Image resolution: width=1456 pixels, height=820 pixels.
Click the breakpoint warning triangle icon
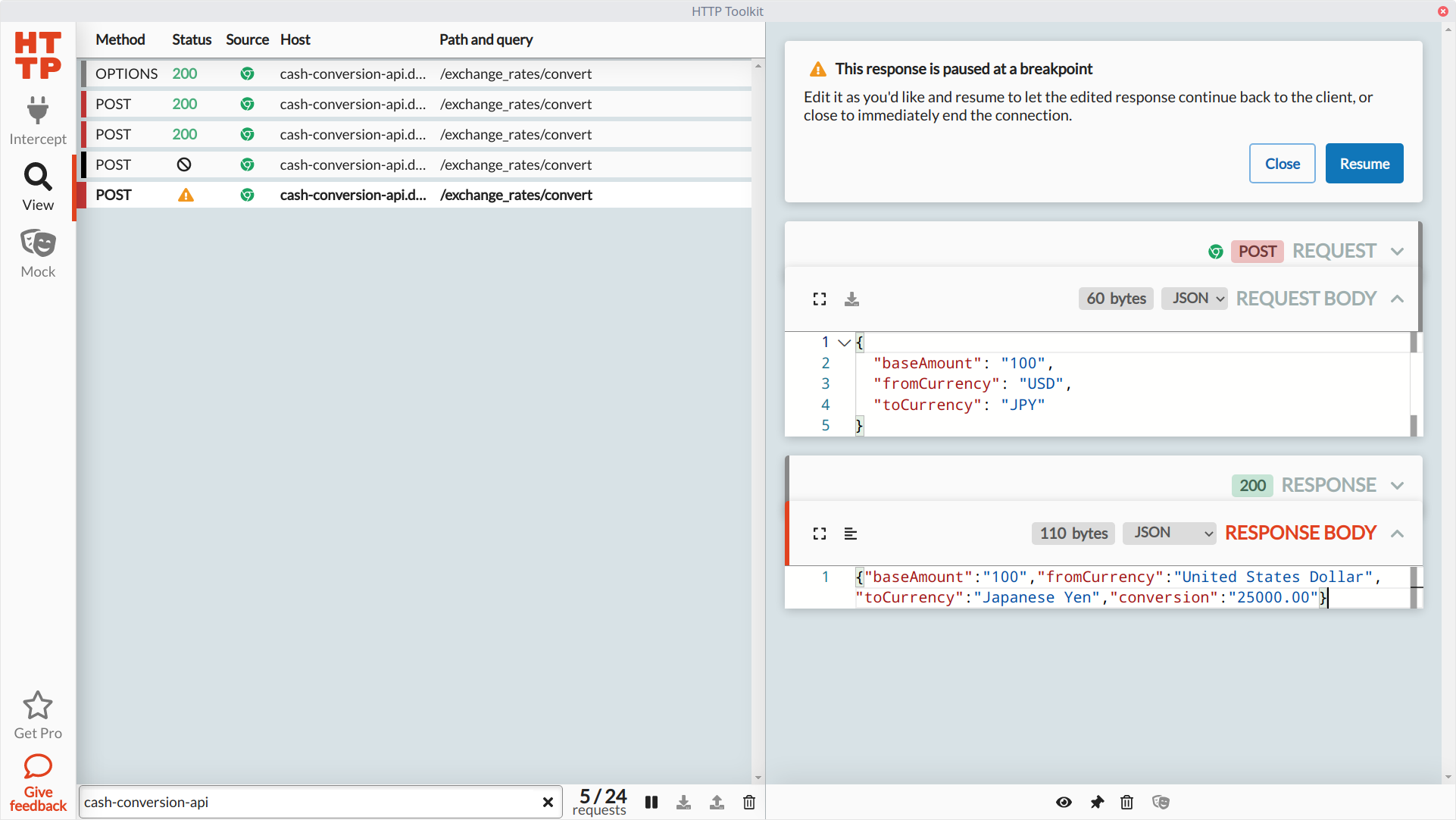point(818,70)
